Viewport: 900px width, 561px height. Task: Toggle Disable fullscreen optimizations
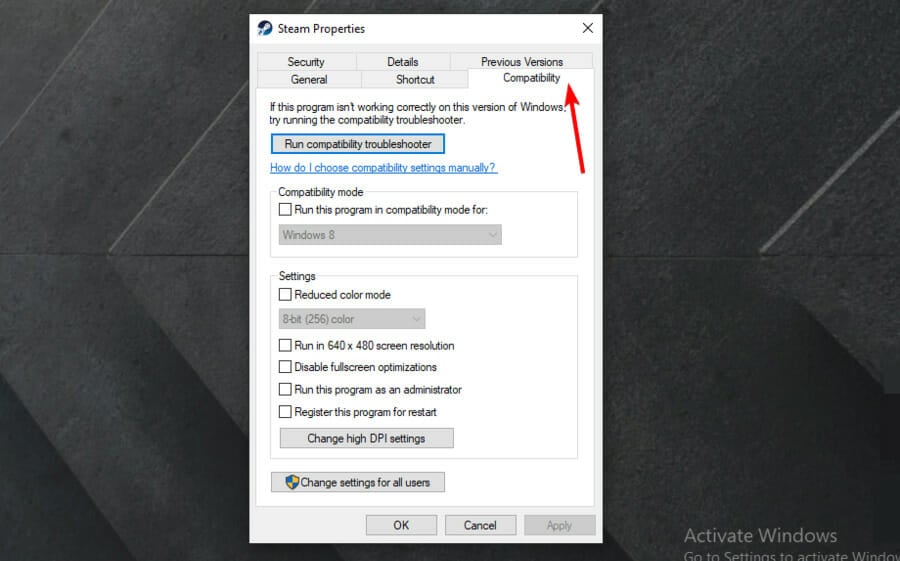tap(285, 366)
